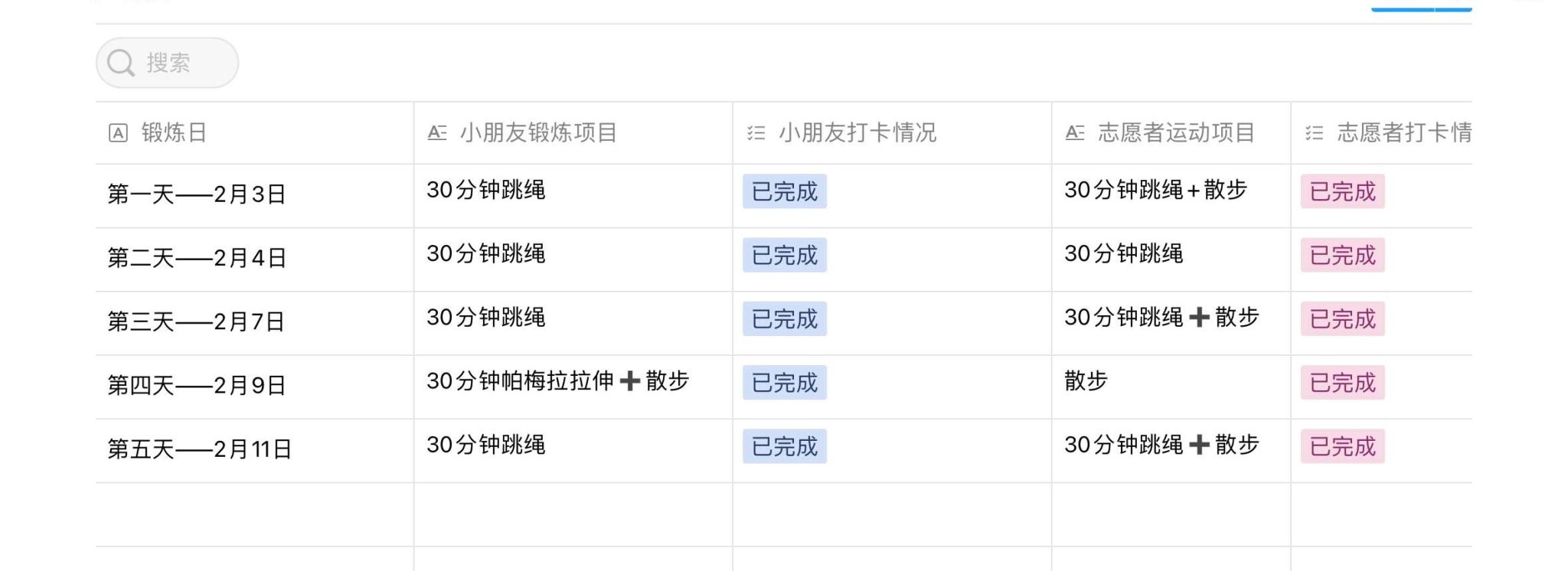Screen dimensions: 1568x571
Task: Click volunteer 散步 cell in 第四天 row
Action: [x=1086, y=381]
